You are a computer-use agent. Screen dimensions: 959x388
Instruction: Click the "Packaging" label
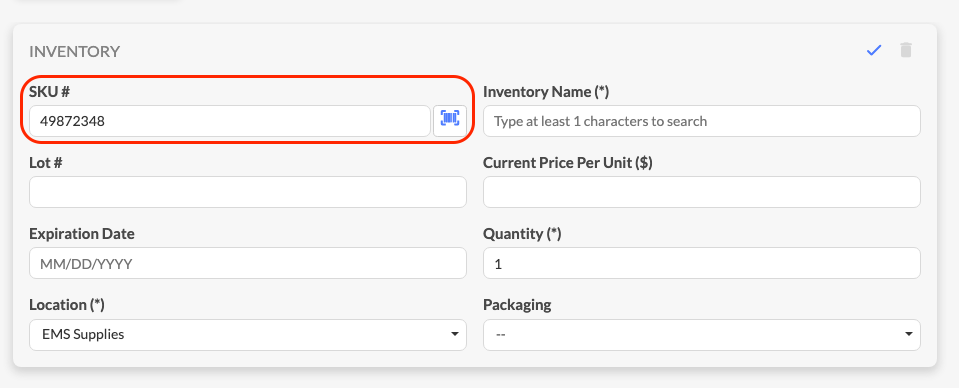(x=517, y=305)
